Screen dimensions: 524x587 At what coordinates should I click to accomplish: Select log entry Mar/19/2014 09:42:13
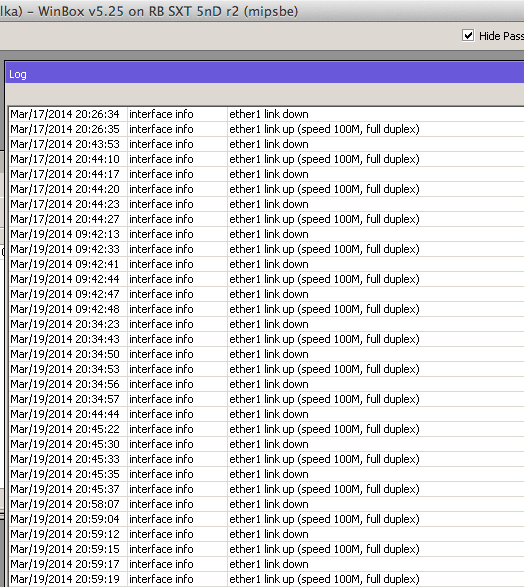pos(266,234)
